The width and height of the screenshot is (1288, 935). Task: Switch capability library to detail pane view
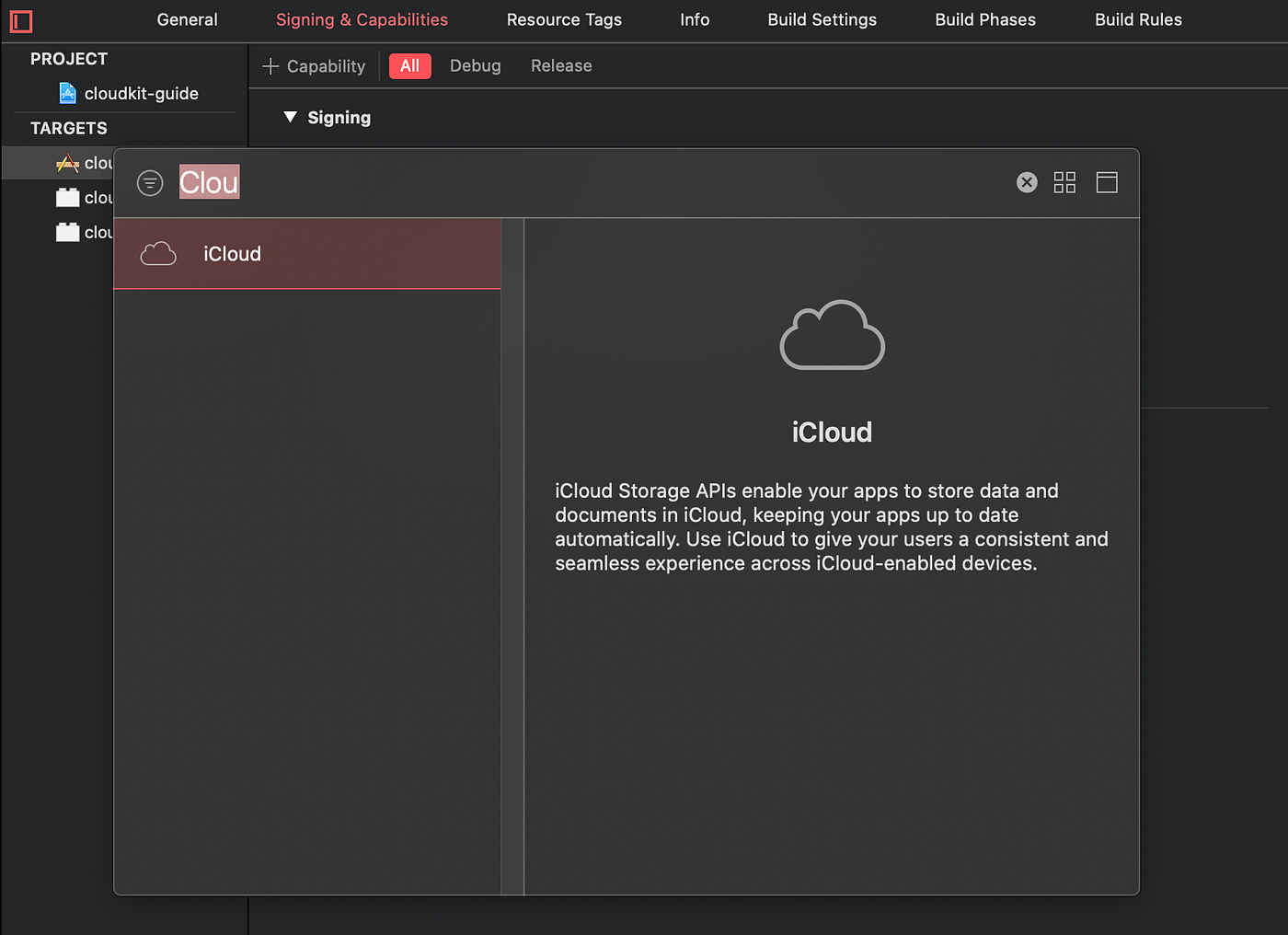pyautogui.click(x=1106, y=182)
